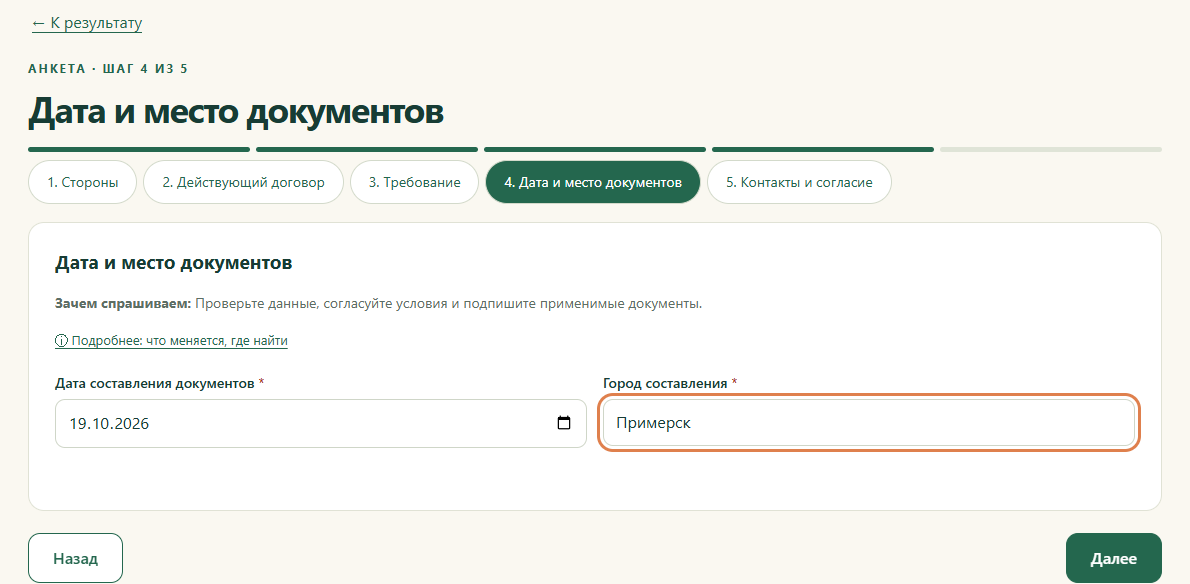Click the info icon beside Подробнее link

pos(61,341)
